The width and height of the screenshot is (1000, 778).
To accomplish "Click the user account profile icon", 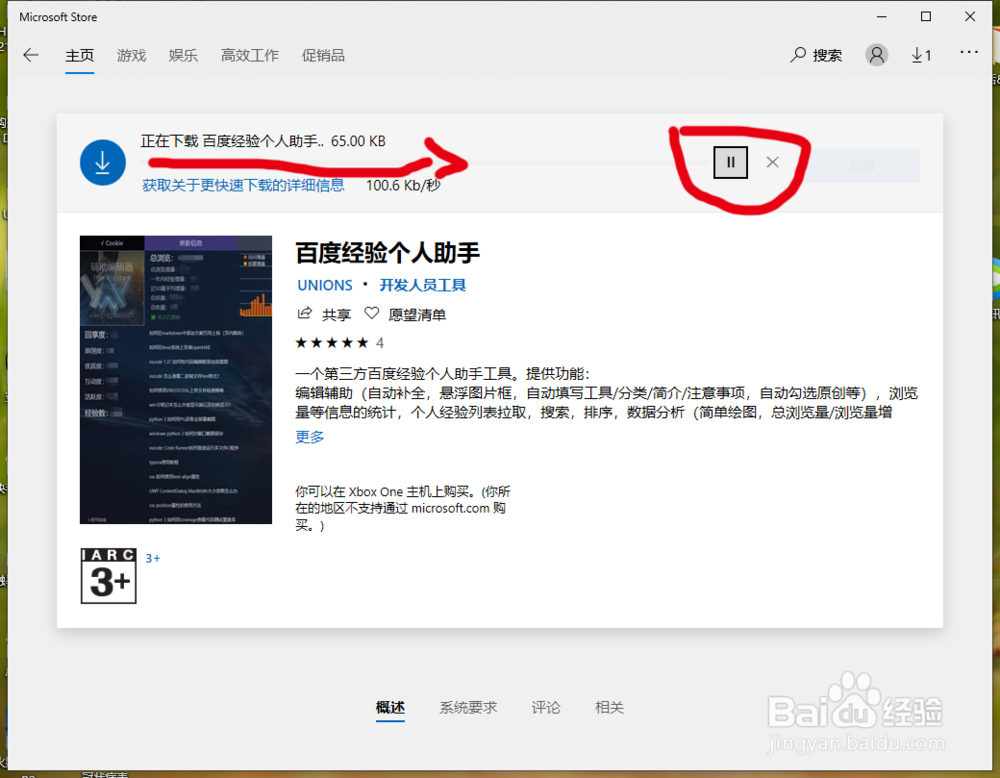I will pos(876,55).
